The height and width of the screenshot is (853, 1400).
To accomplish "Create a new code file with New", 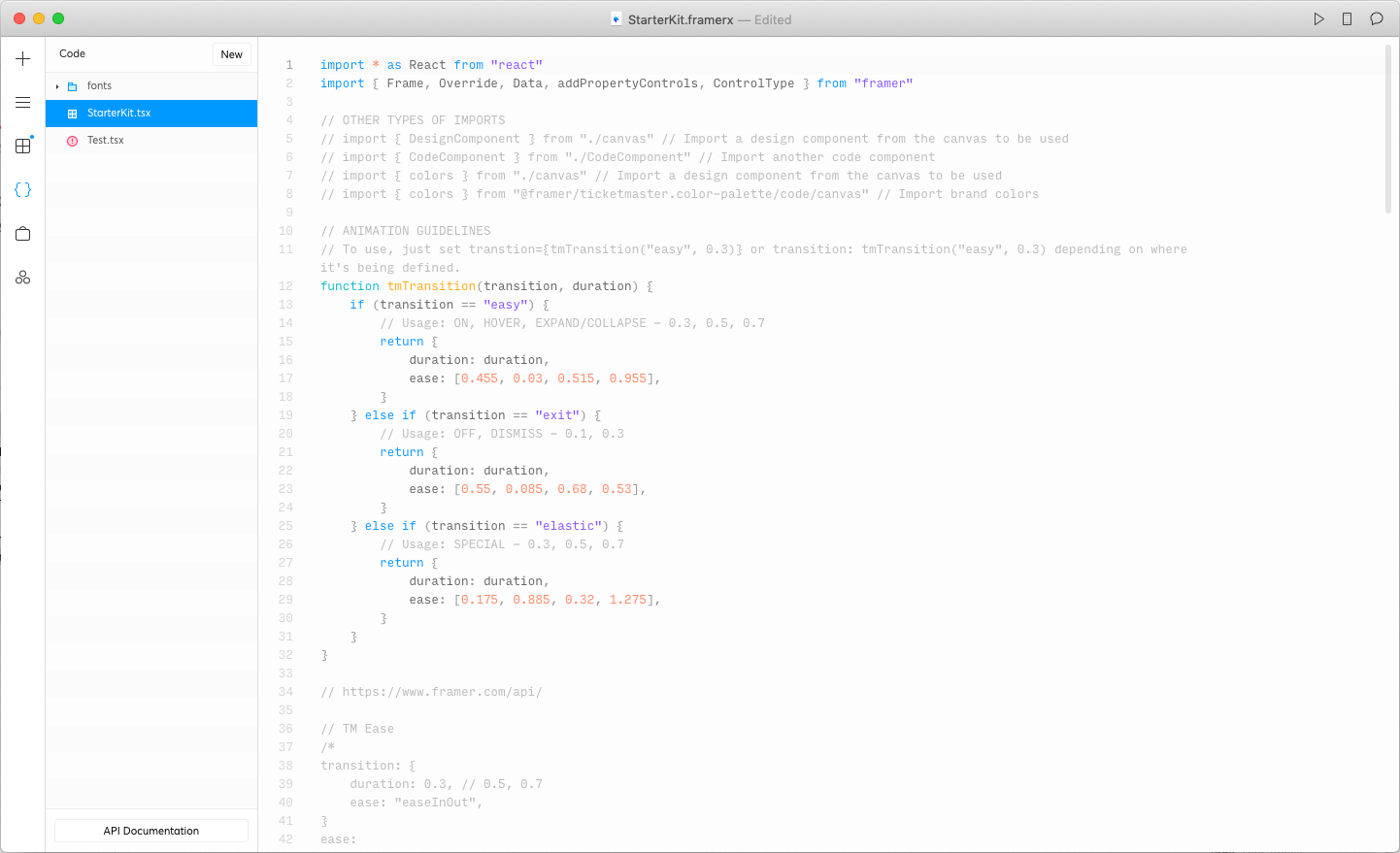I will point(232,54).
